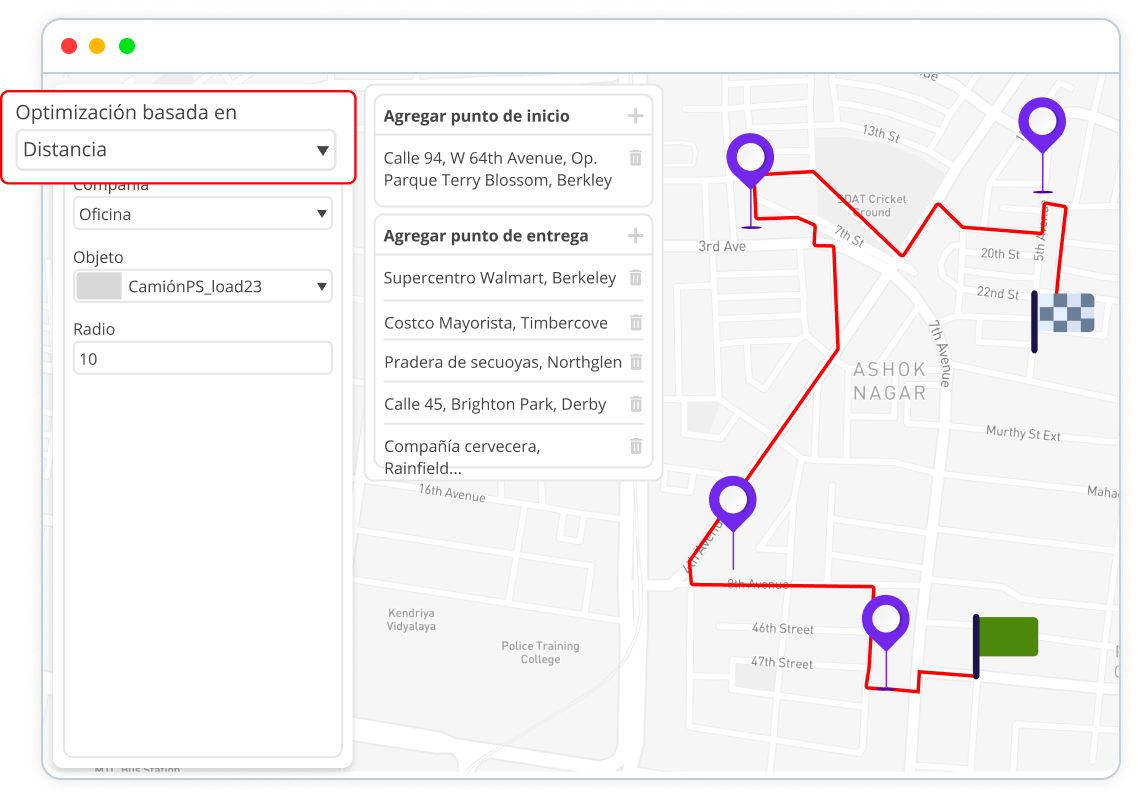This screenshot has height=797, width=1138.
Task: Click the Objeto field label
Action: coord(98,257)
